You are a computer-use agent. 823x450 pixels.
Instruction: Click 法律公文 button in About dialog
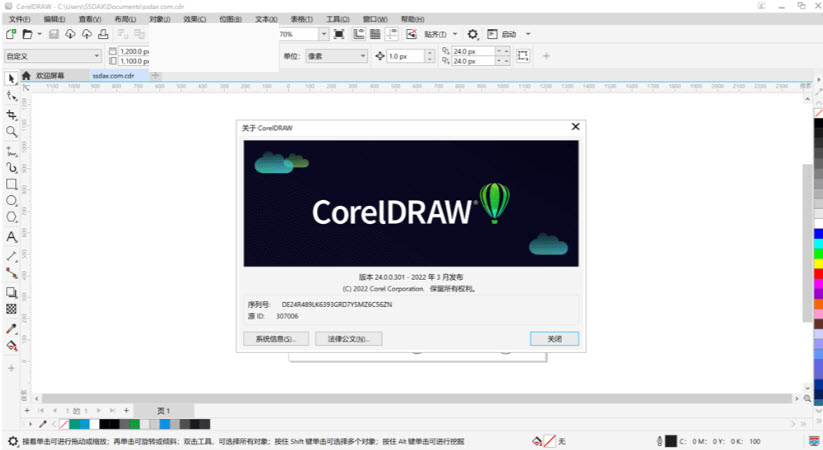coord(349,339)
